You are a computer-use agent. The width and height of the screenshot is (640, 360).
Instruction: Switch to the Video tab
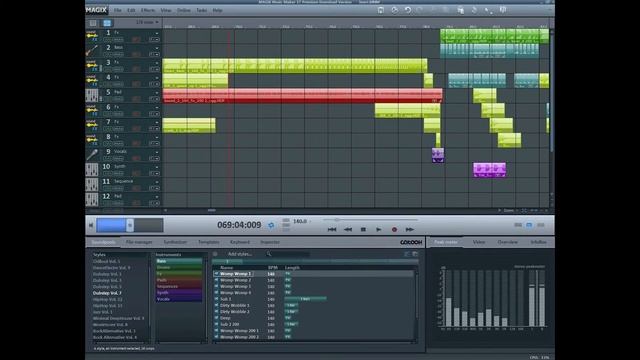(479, 242)
